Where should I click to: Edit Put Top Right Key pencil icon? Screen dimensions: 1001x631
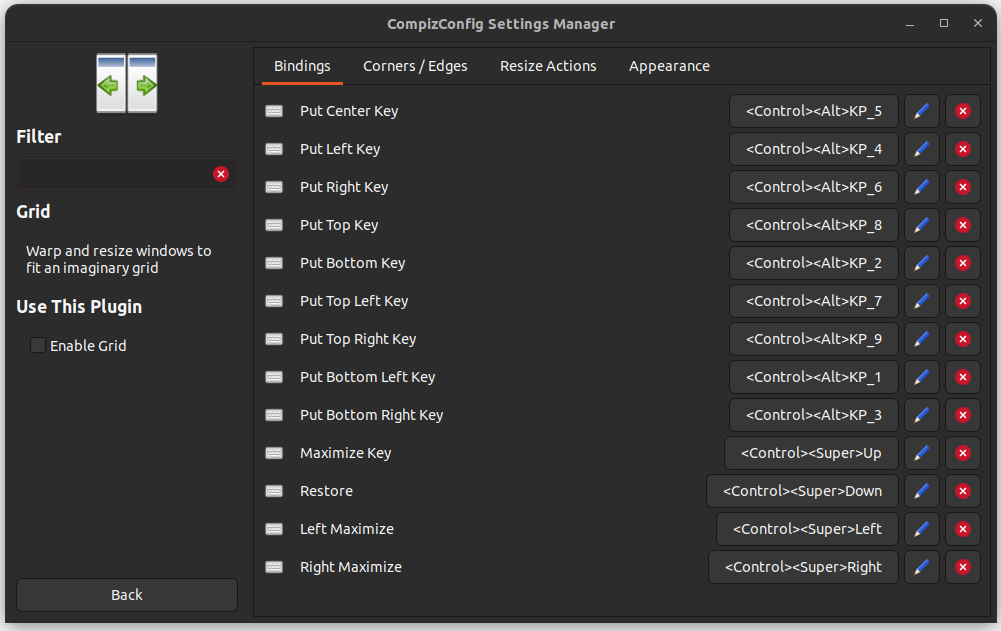(922, 339)
